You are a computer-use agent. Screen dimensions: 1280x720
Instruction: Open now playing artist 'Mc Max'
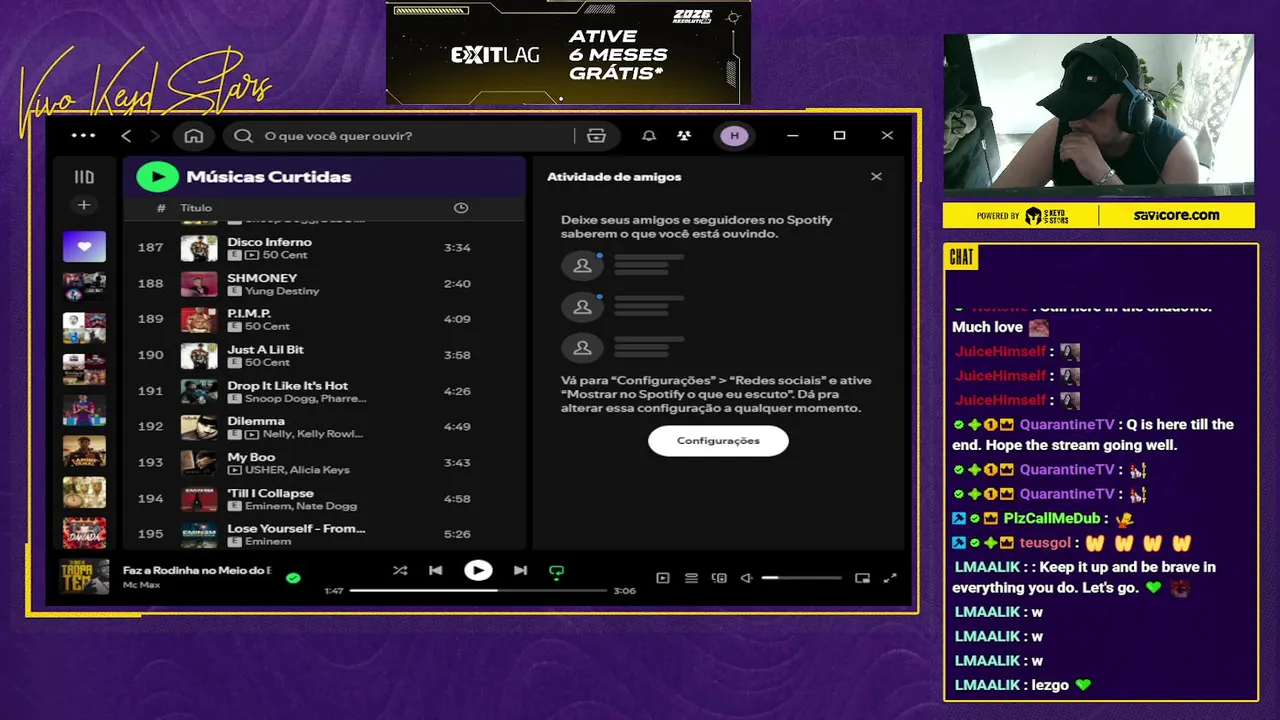[141, 585]
